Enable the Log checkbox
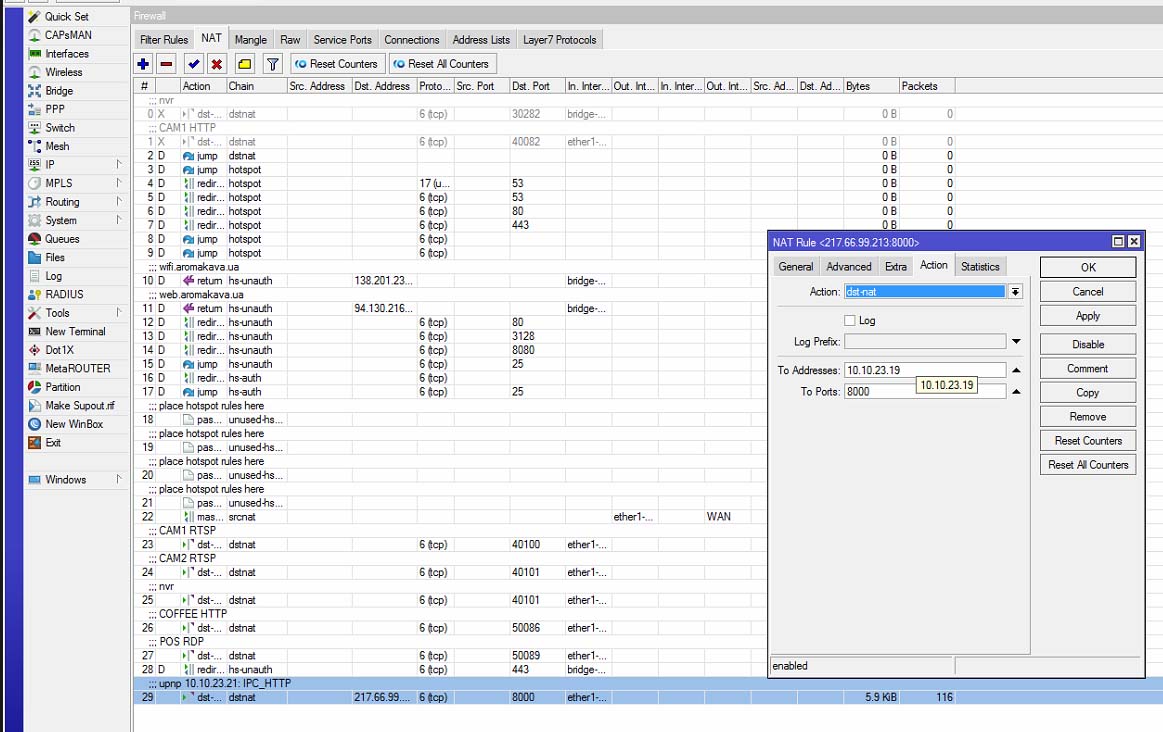 [850, 321]
